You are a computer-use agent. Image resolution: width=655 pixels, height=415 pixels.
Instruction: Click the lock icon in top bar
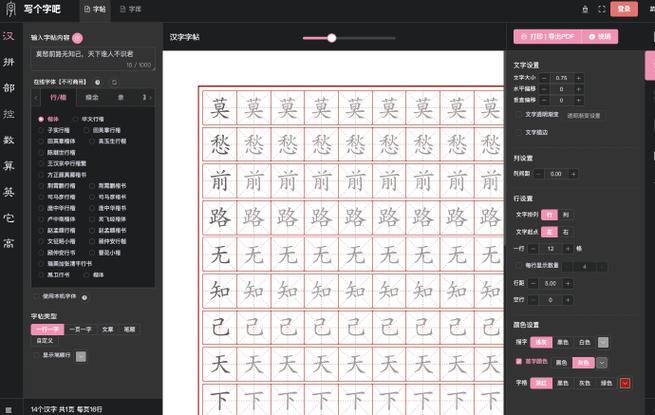click(x=585, y=9)
